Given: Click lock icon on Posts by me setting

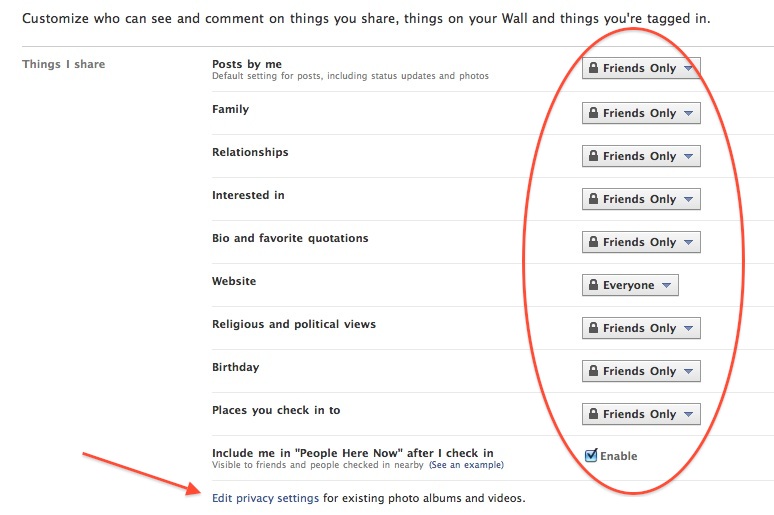Looking at the screenshot, I should click(x=593, y=68).
